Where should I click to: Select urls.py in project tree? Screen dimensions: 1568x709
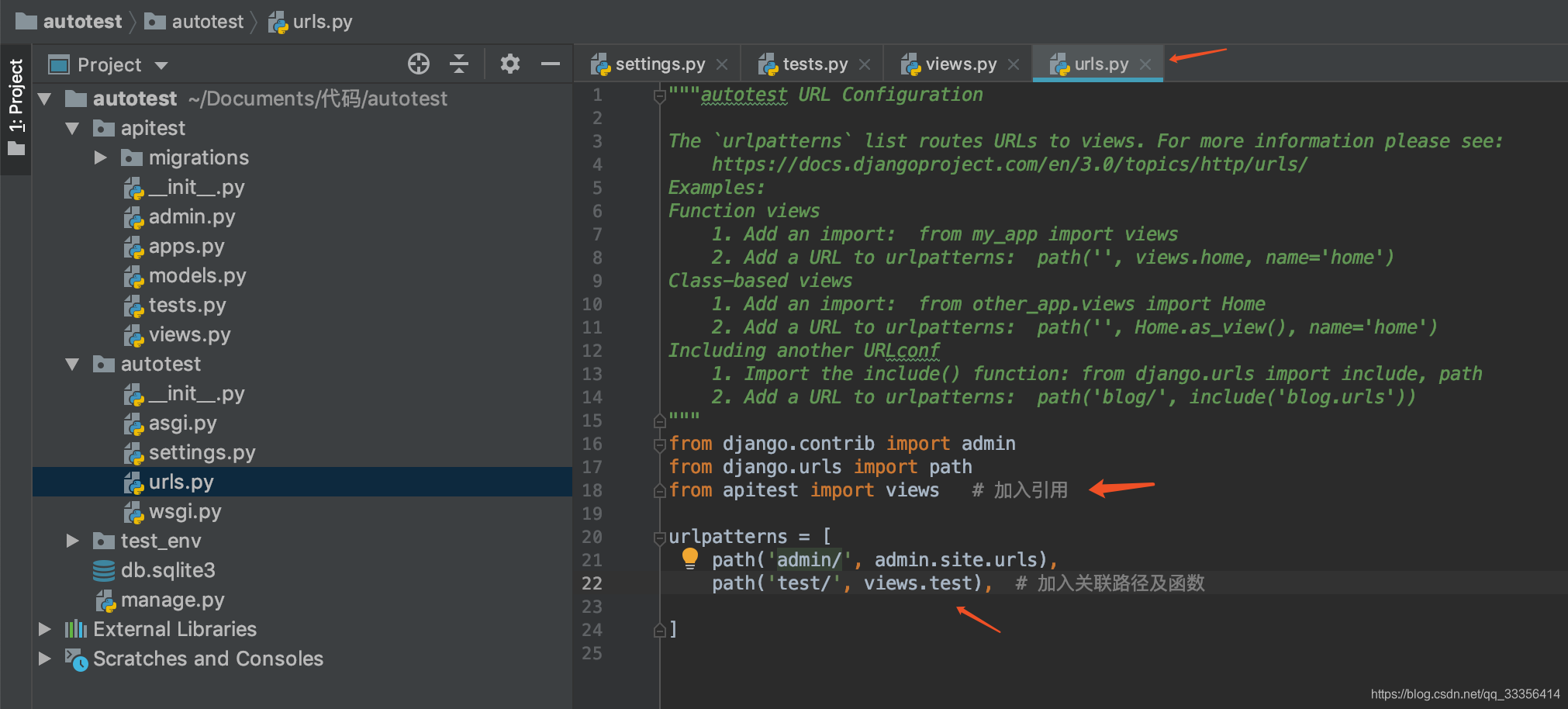pyautogui.click(x=181, y=482)
